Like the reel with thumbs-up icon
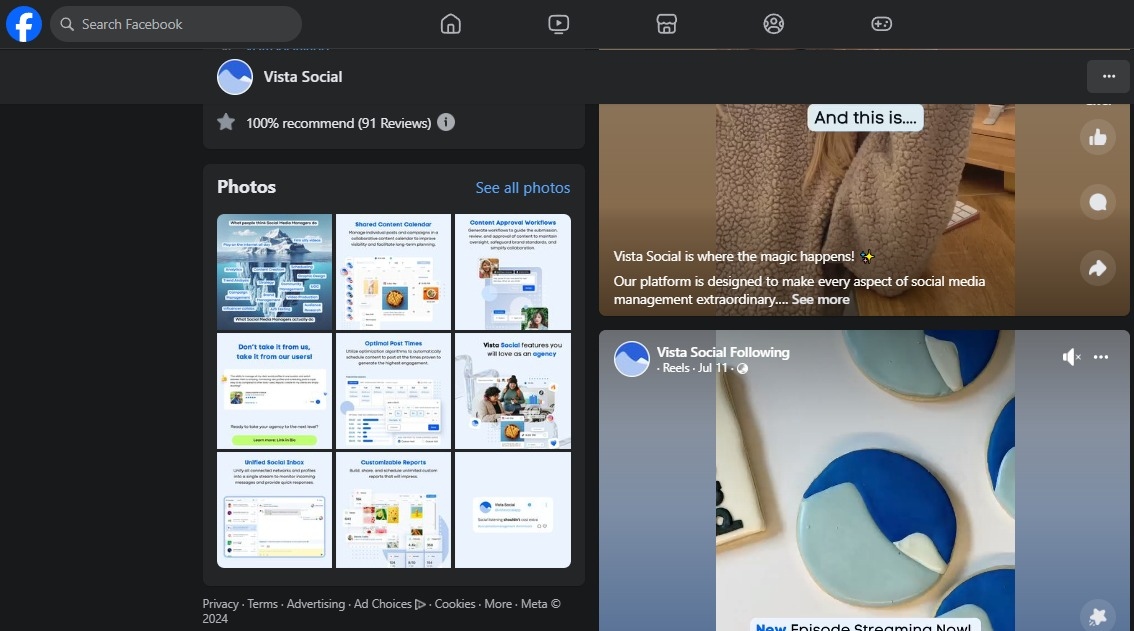This screenshot has width=1134, height=631. [1098, 137]
